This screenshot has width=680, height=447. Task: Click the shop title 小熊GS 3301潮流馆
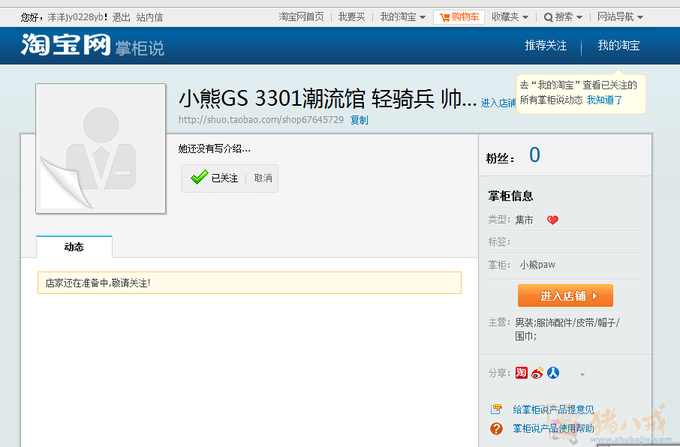328,98
